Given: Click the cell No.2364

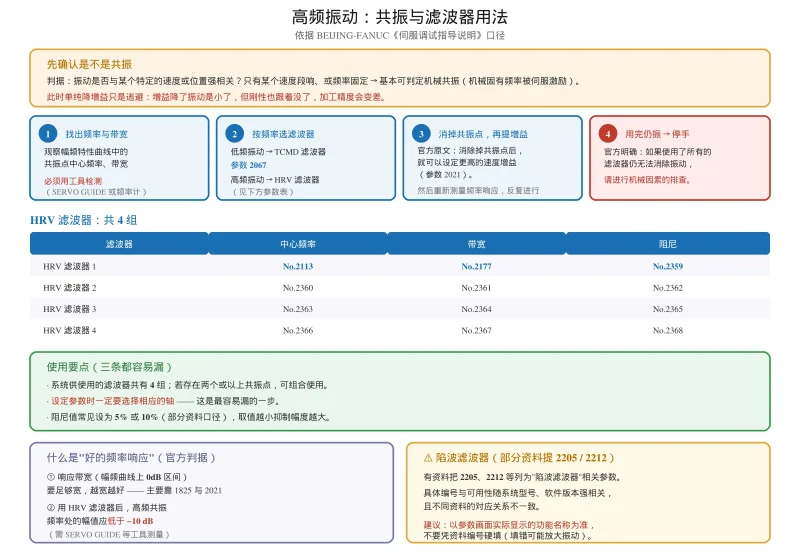Looking at the screenshot, I should pos(477,309).
